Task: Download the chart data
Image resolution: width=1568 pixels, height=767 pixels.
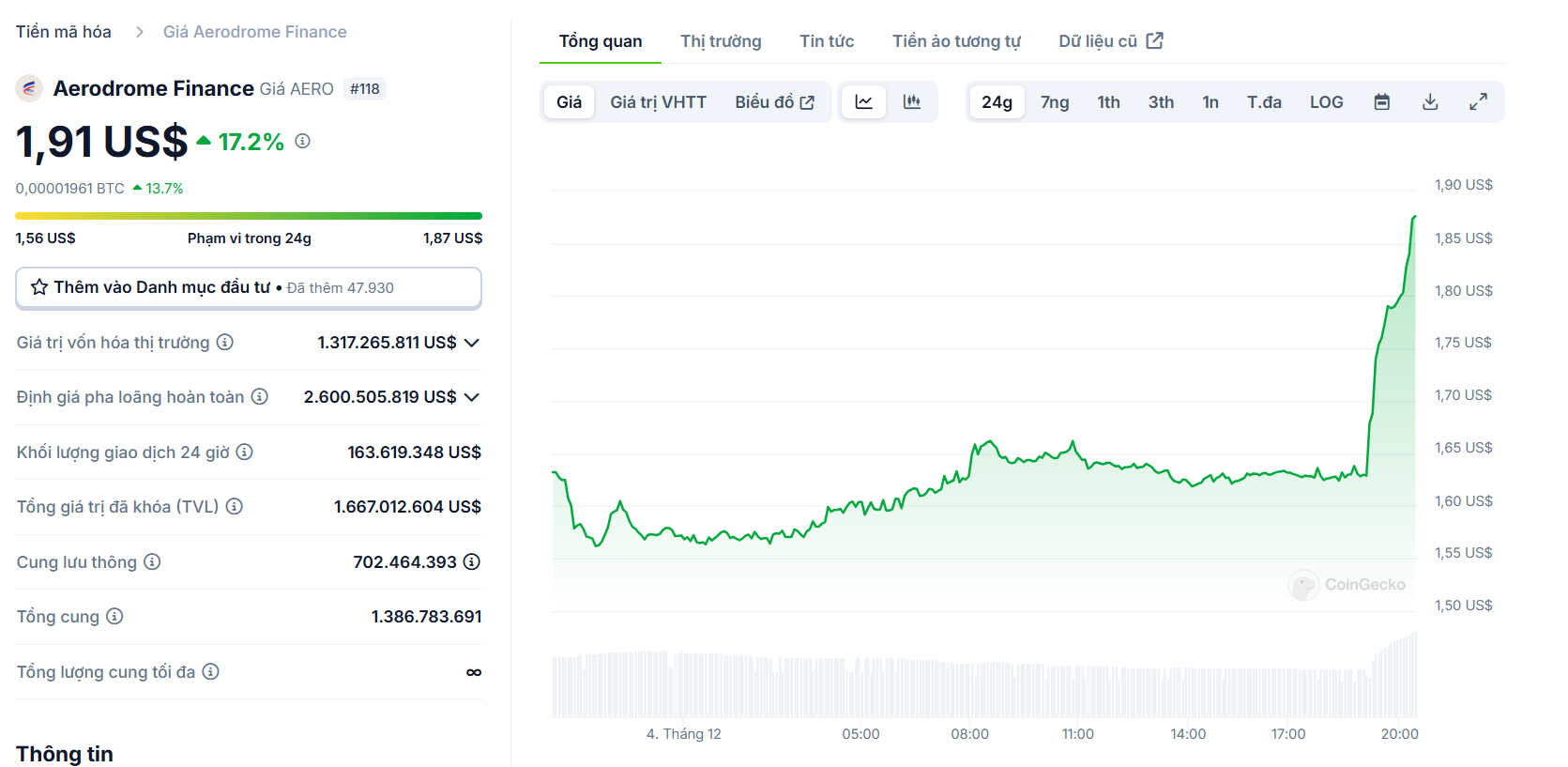Action: pos(1430,101)
